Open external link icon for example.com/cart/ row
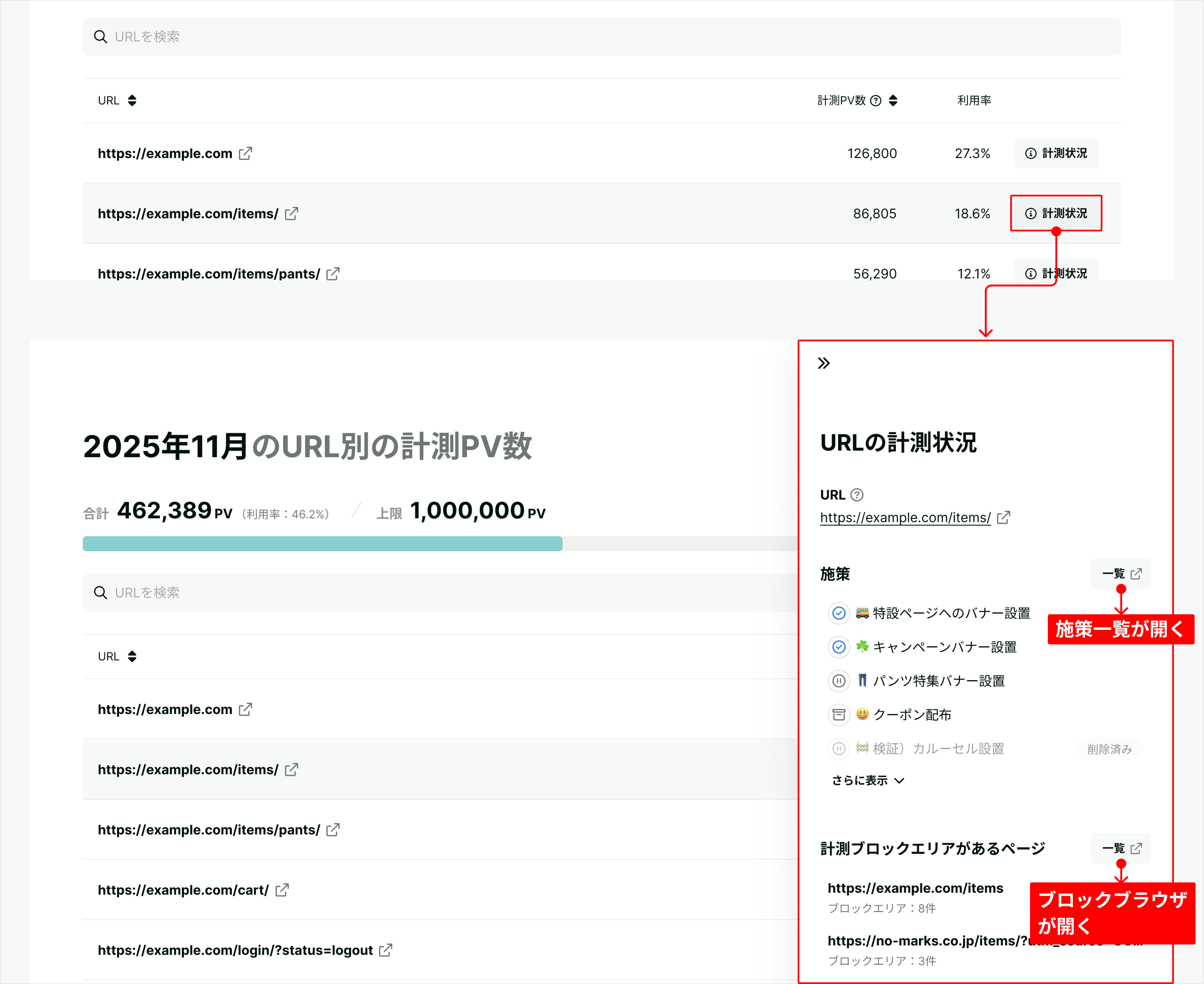The width and height of the screenshot is (1204, 984). click(282, 890)
